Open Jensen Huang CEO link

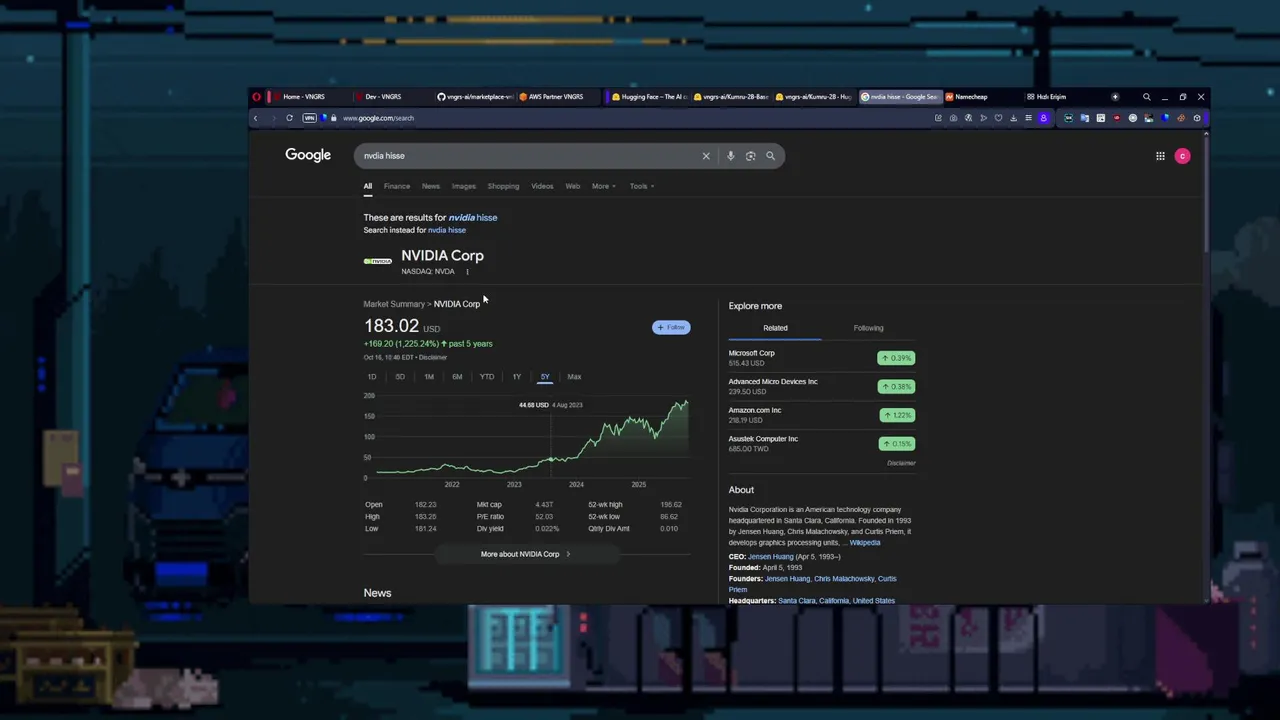770,557
